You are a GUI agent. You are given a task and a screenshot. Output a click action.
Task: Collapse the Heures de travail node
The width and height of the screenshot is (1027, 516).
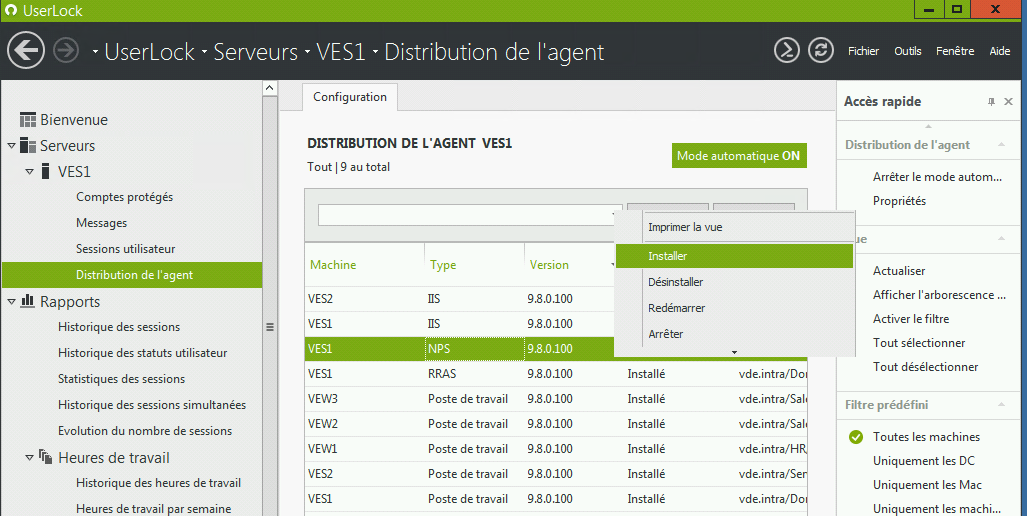coord(29,458)
